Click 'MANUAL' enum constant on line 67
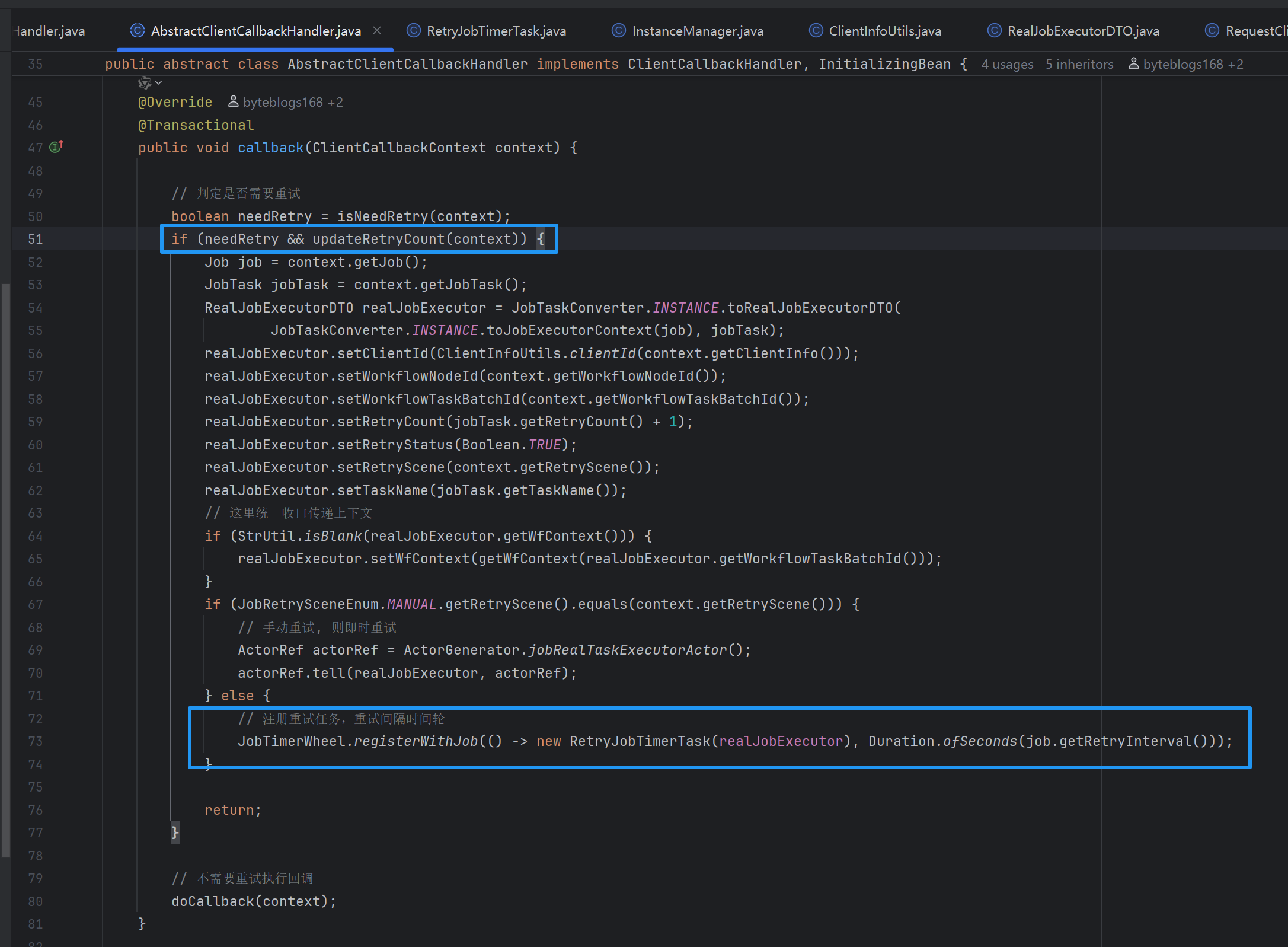The width and height of the screenshot is (1288, 947). point(411,604)
